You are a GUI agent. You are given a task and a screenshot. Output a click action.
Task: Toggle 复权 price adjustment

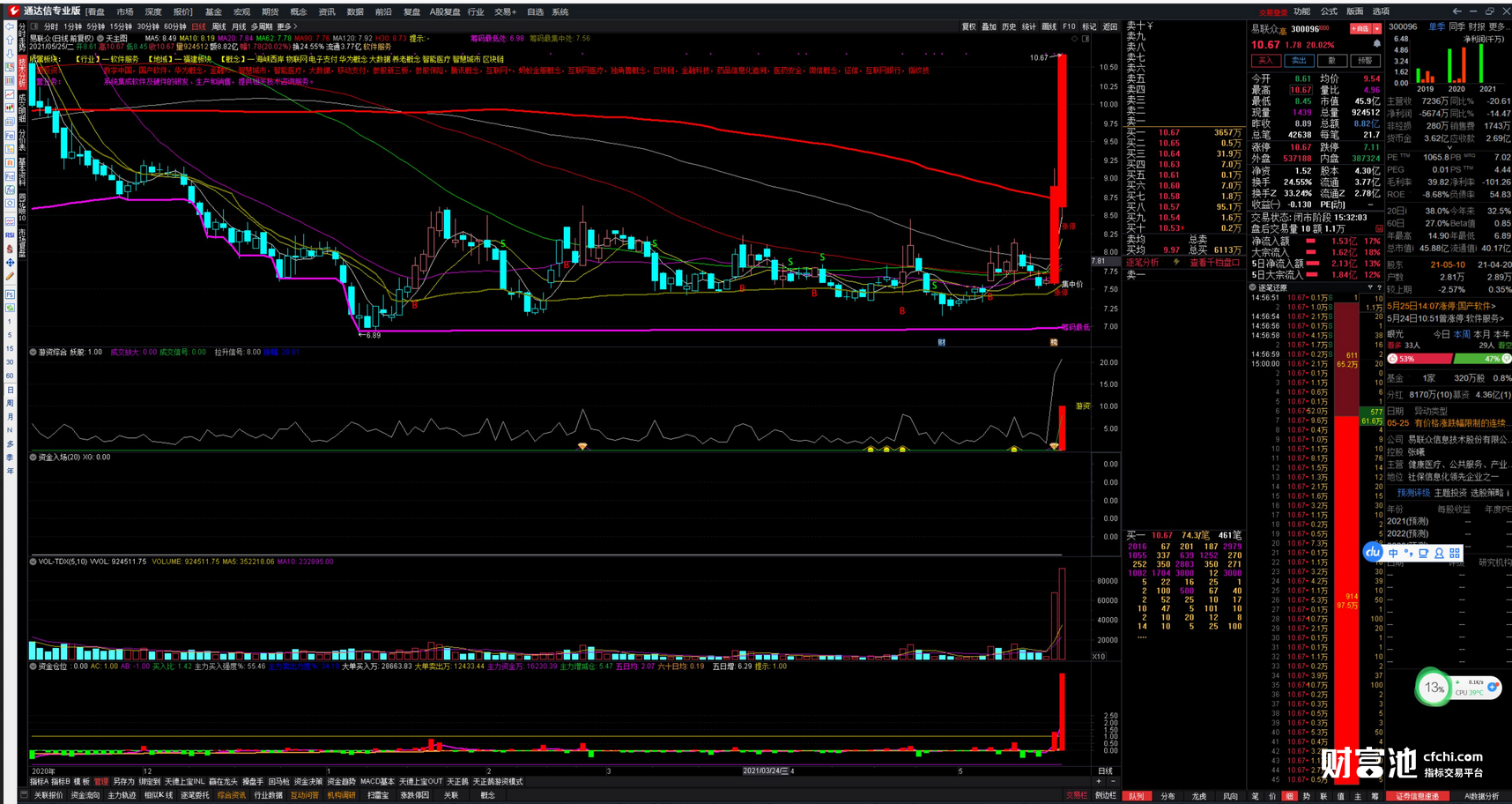[x=969, y=26]
